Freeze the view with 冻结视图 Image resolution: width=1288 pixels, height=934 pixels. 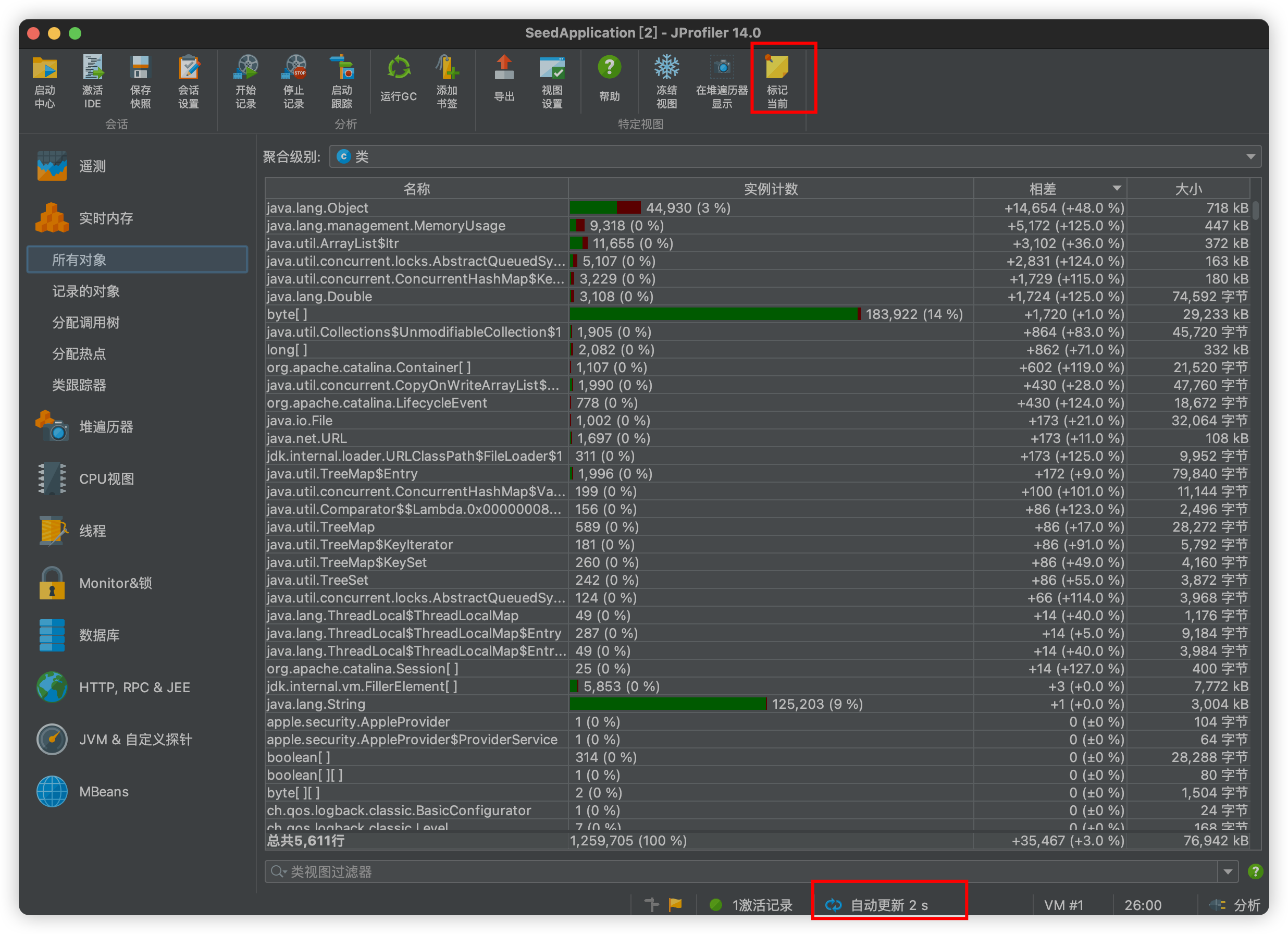point(667,81)
